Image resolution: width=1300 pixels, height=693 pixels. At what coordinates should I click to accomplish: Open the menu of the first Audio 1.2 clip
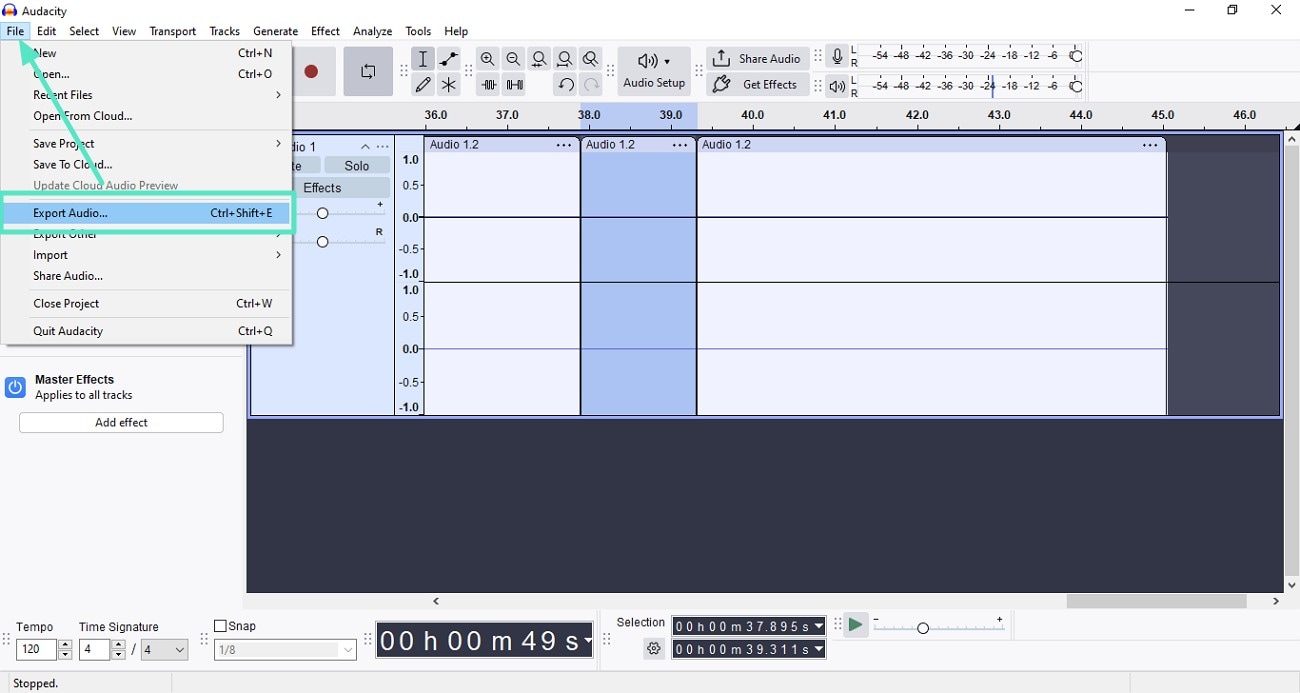564,145
